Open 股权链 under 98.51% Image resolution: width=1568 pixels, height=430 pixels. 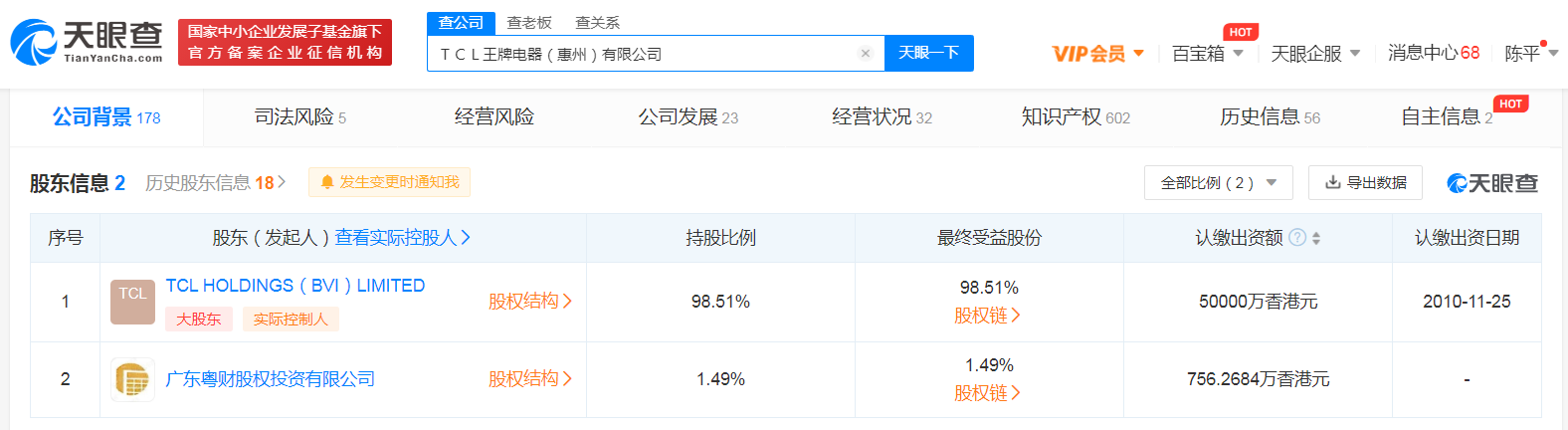click(988, 316)
